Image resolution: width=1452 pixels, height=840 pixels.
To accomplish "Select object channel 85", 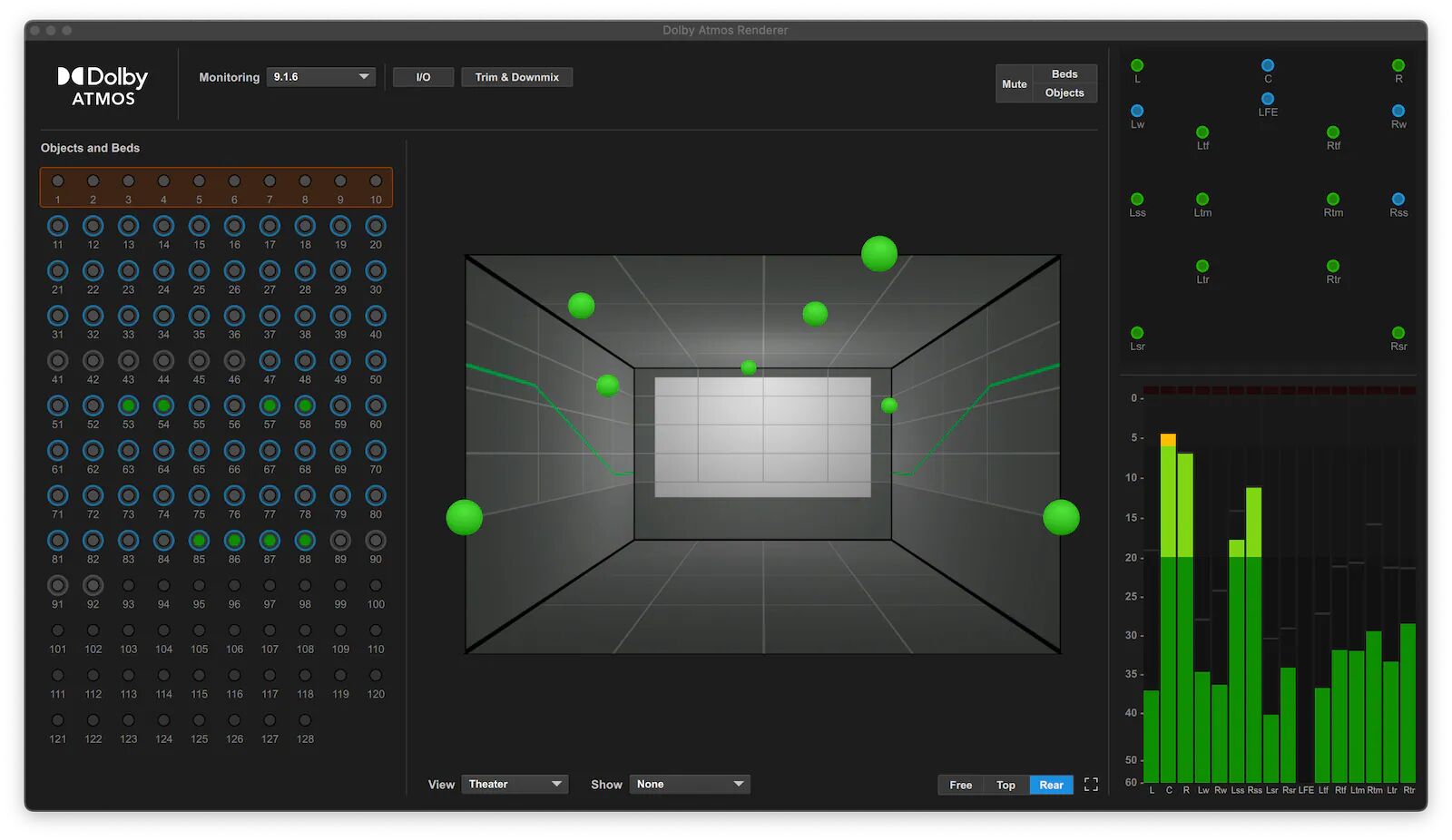I will [199, 540].
